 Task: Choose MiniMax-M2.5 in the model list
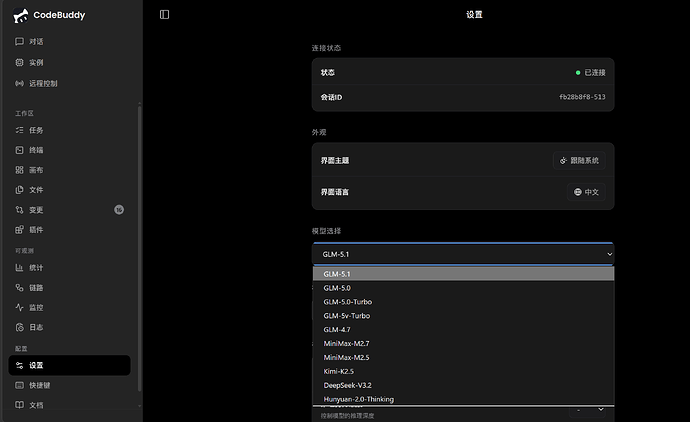coord(463,357)
